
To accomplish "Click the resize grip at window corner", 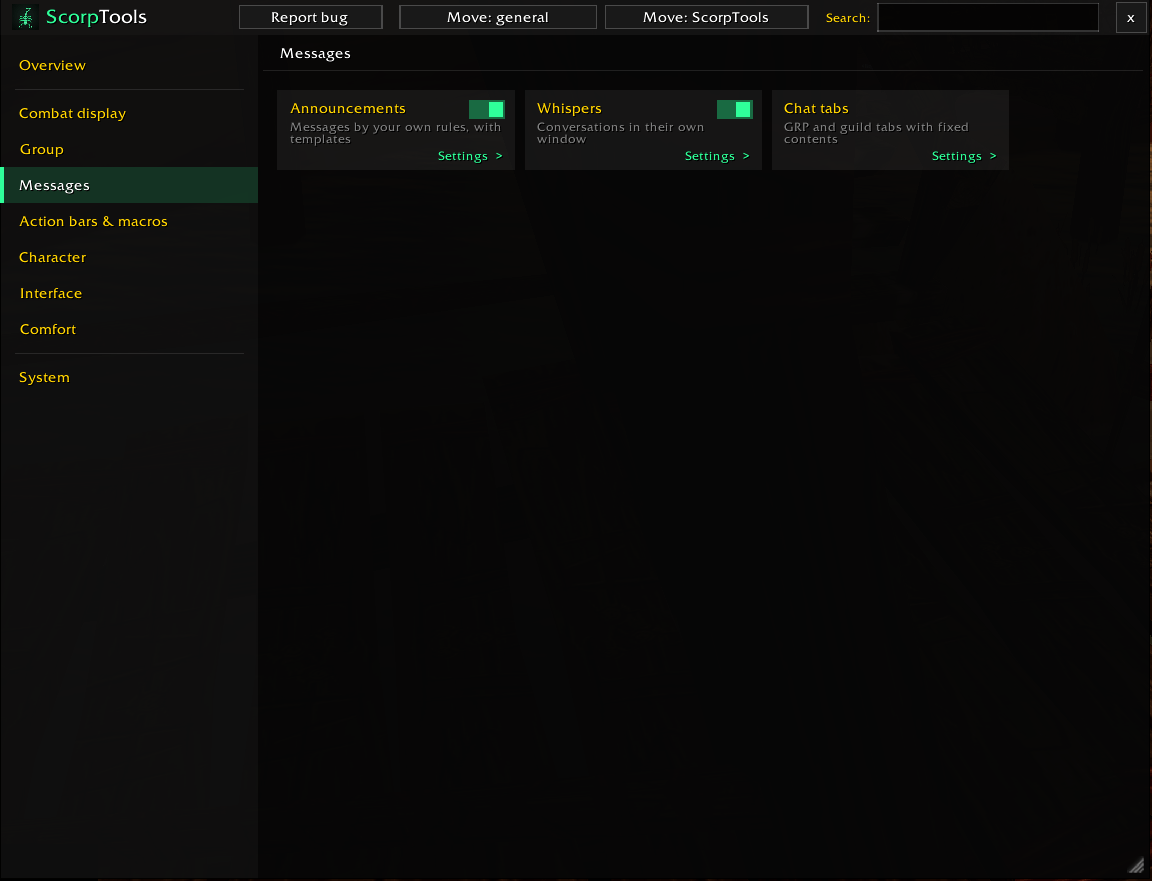I will coord(1136,865).
